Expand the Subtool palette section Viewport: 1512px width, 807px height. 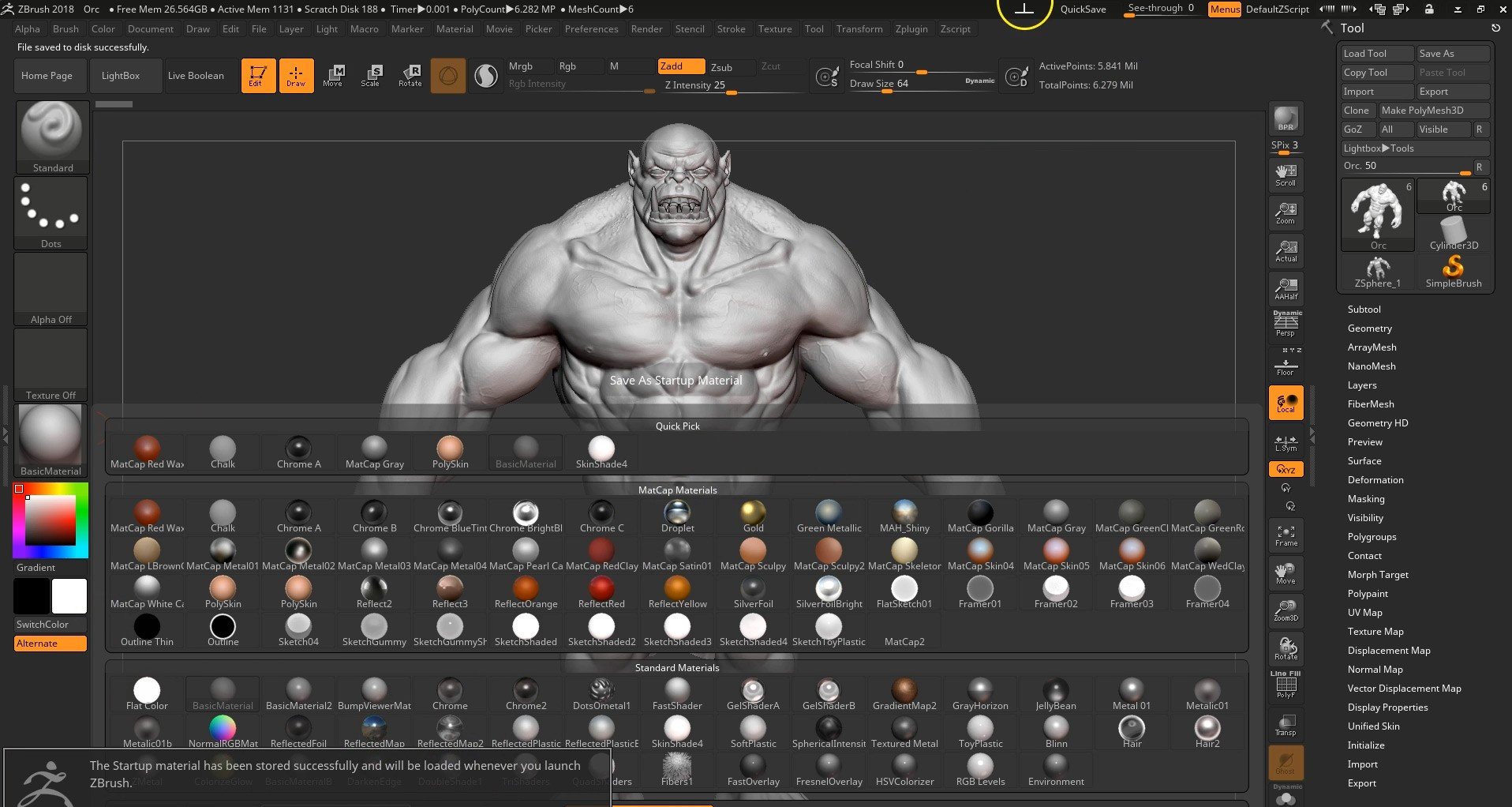1364,310
